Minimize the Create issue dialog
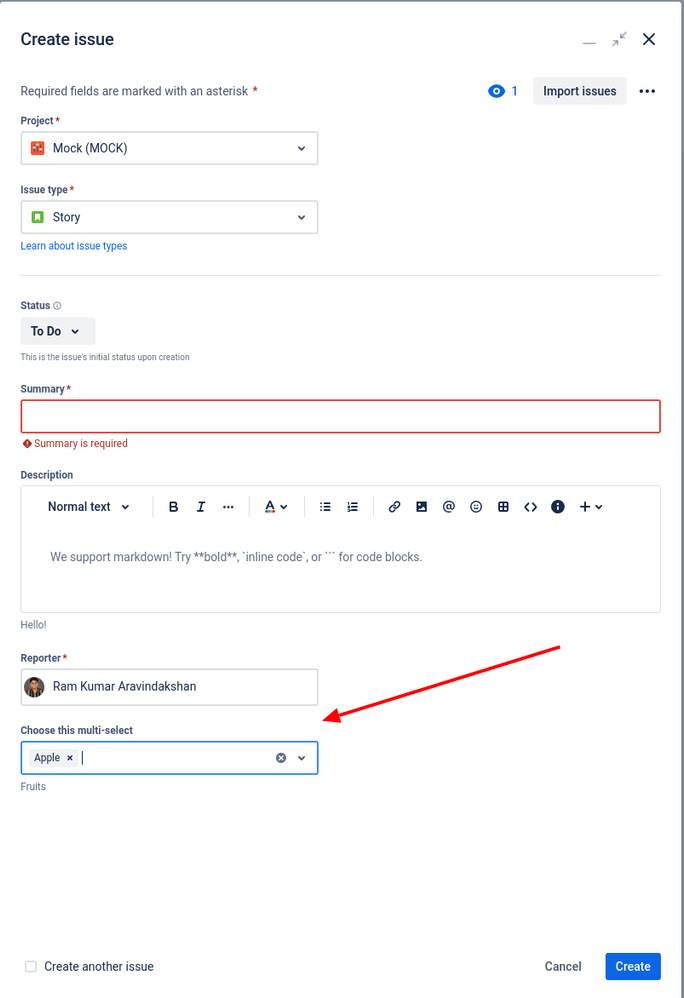 click(x=589, y=42)
